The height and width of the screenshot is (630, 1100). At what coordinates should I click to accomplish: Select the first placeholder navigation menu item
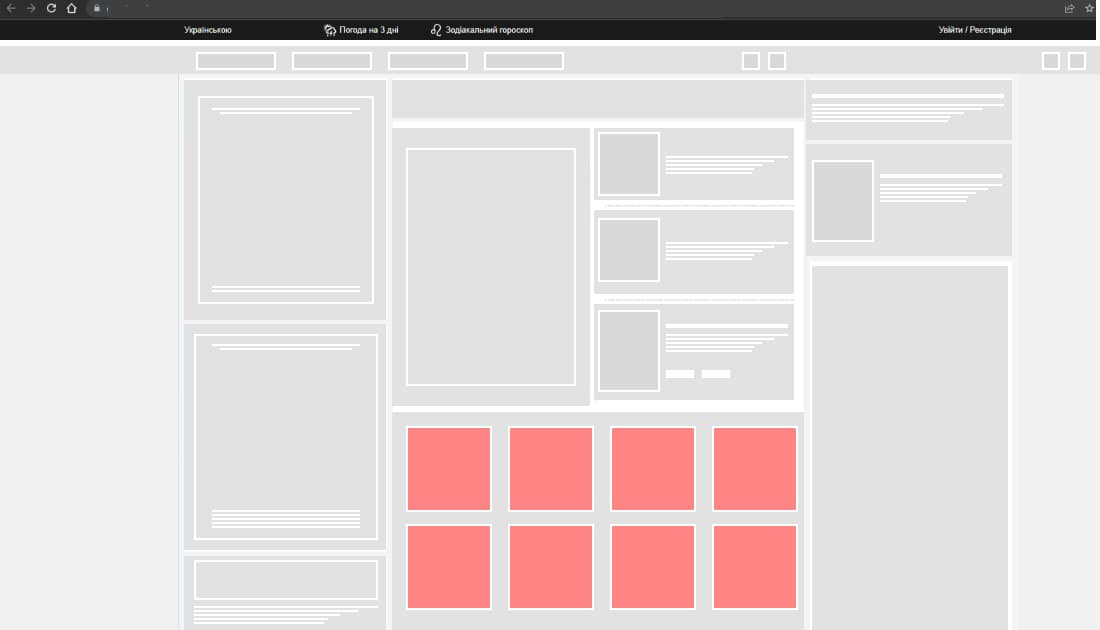(x=236, y=61)
